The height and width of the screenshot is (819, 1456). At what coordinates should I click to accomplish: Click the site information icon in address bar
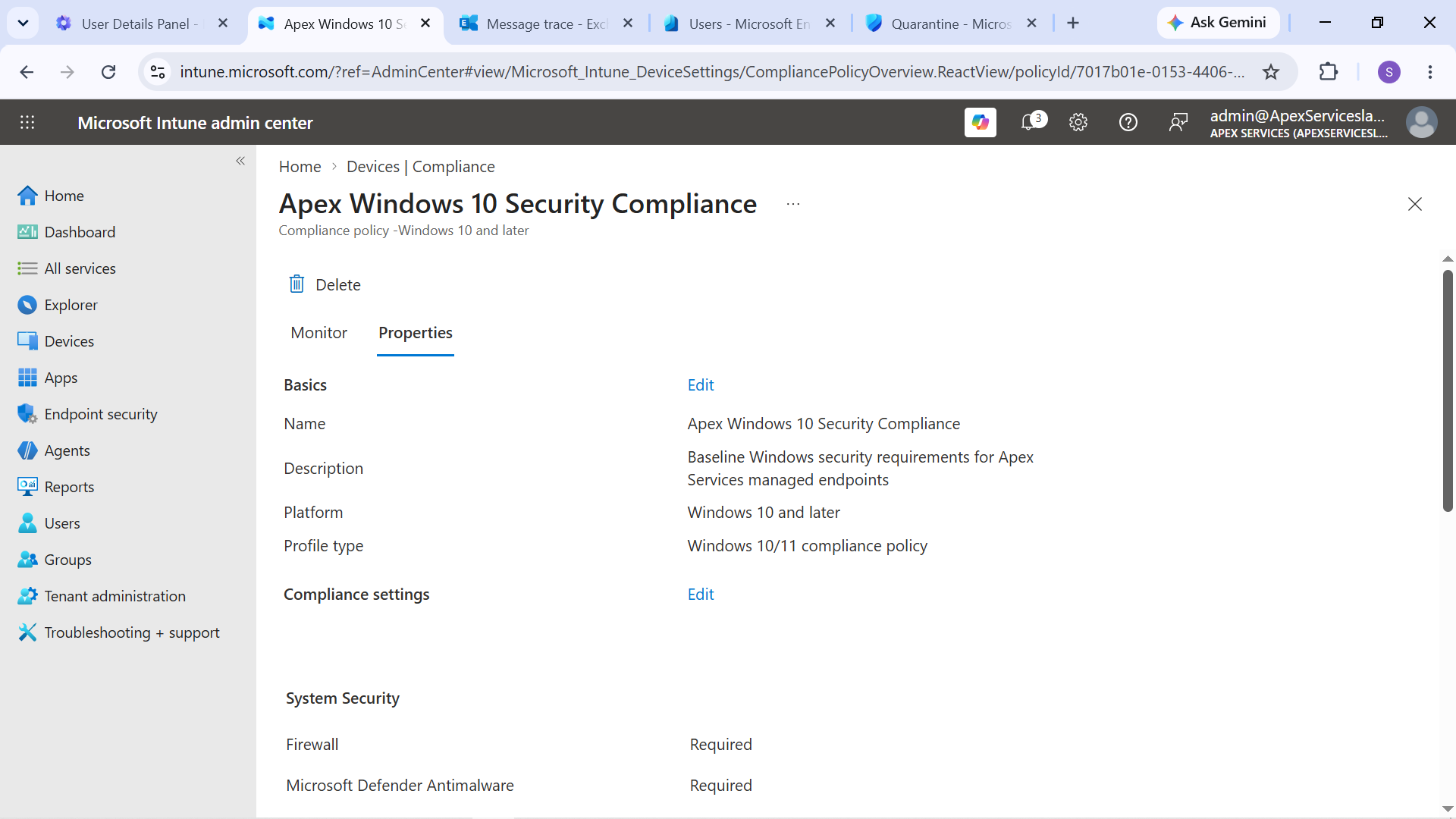pos(158,72)
